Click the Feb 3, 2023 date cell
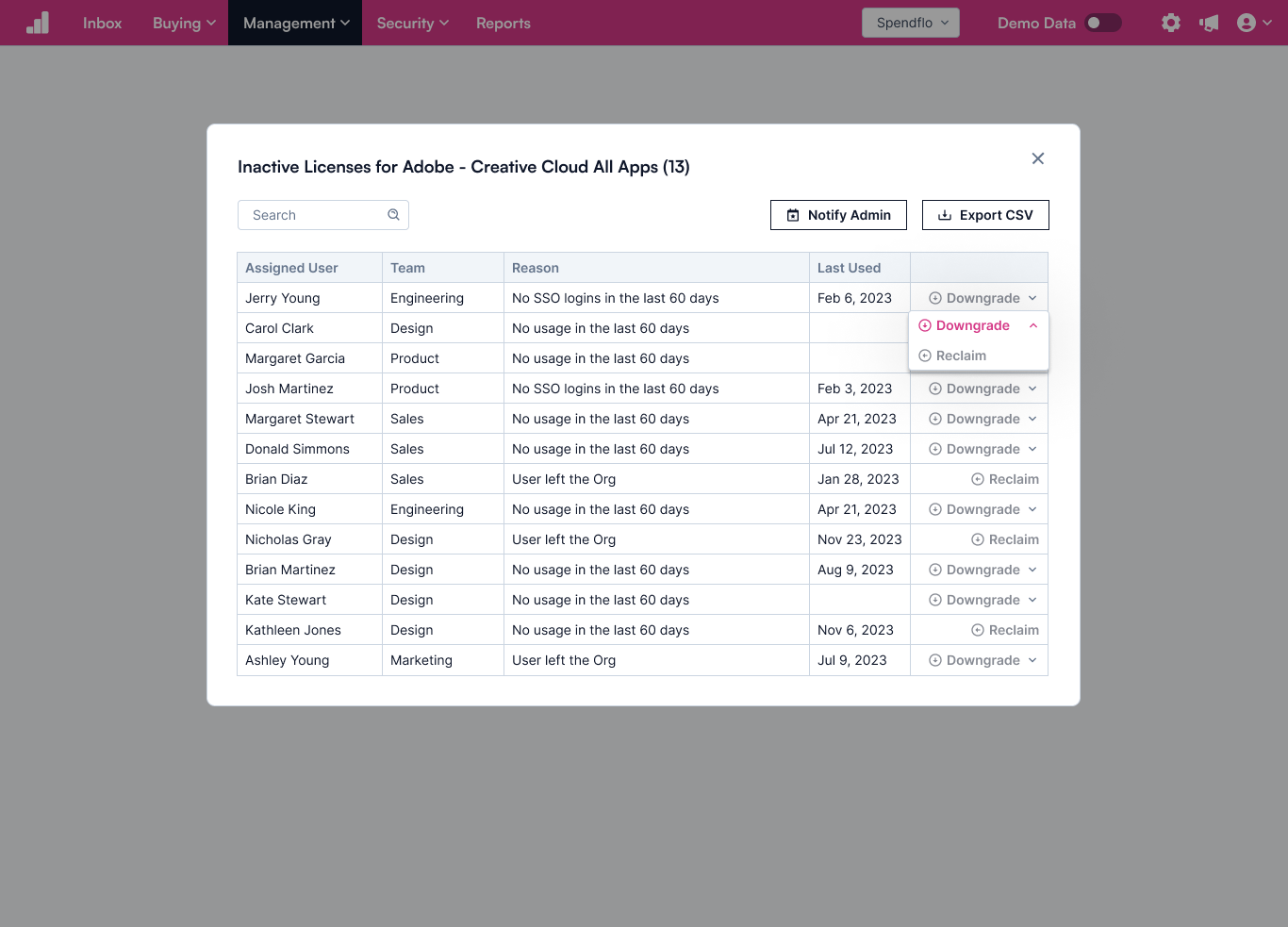Image resolution: width=1288 pixels, height=927 pixels. pyautogui.click(x=860, y=389)
